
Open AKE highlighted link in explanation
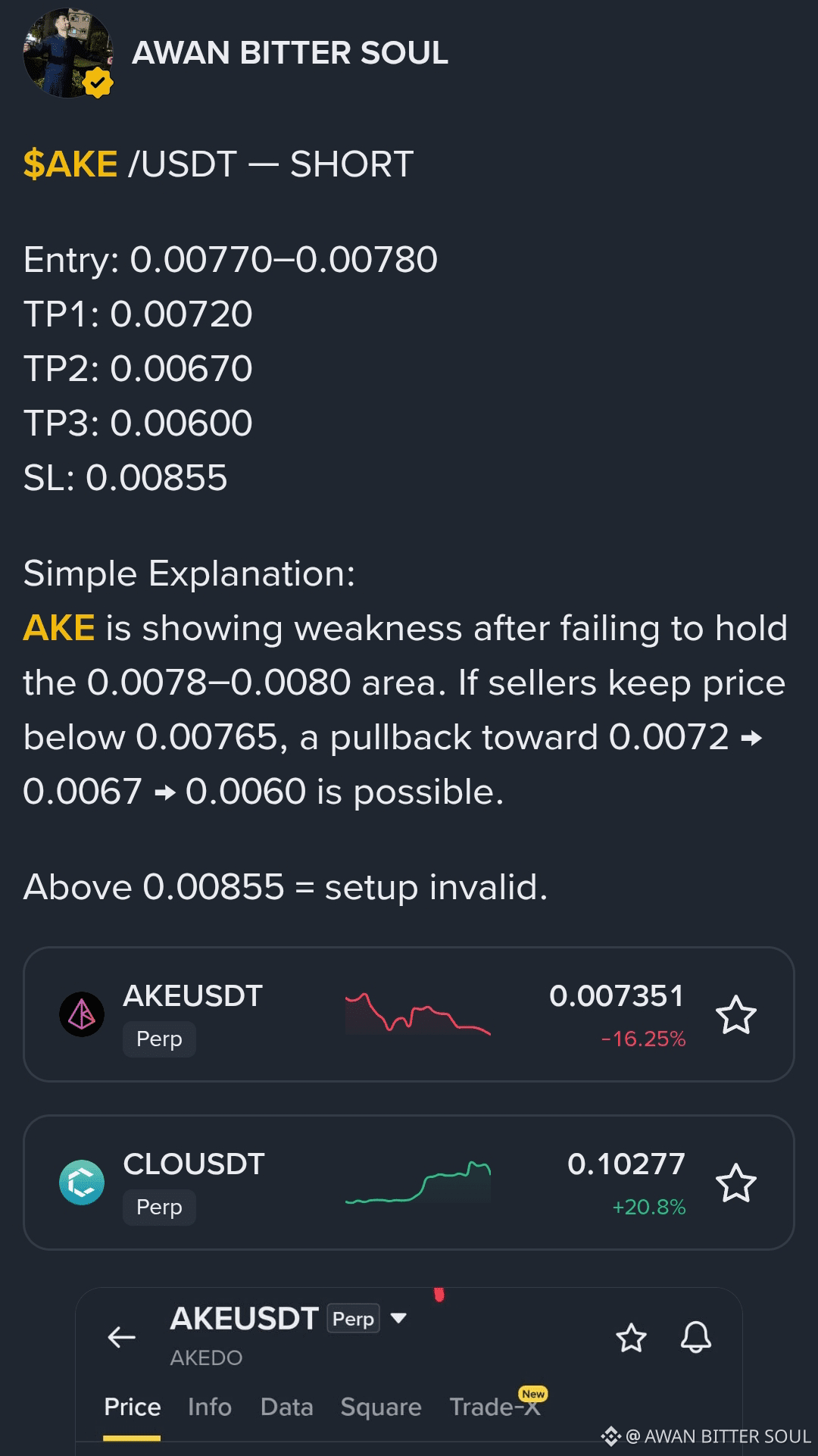pyautogui.click(x=59, y=628)
